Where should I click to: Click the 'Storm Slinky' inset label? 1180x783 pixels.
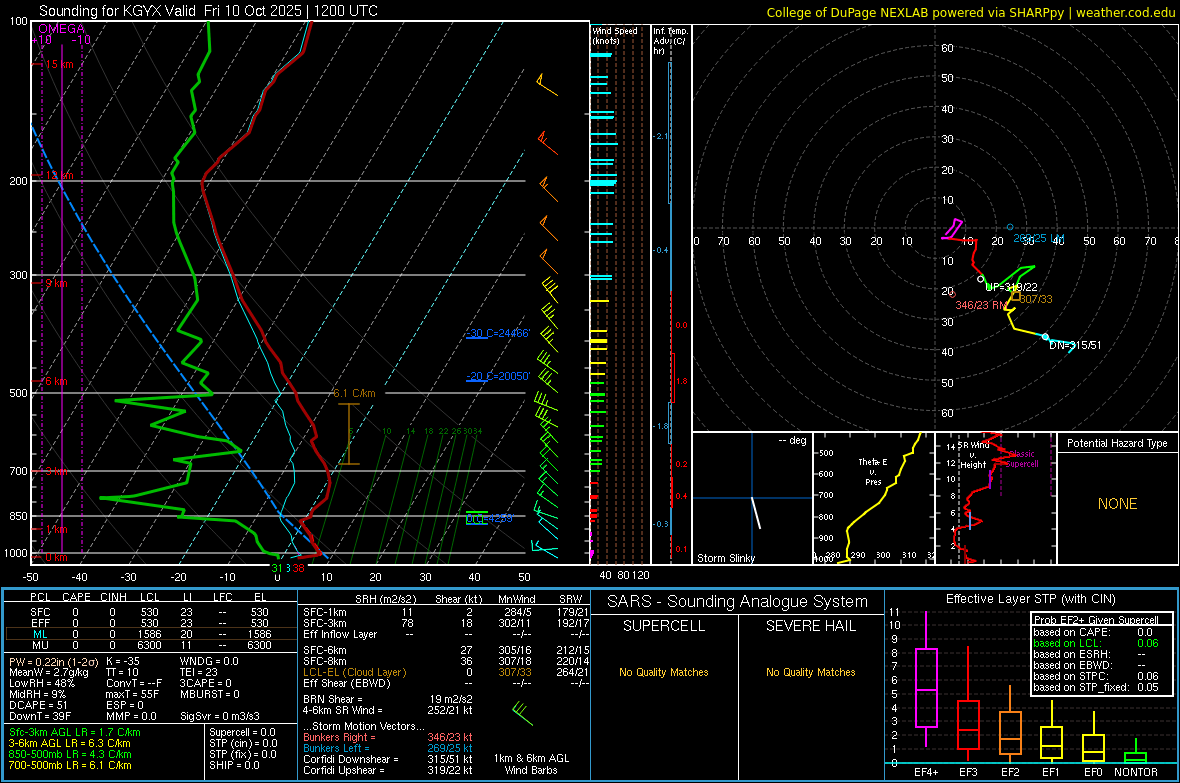click(725, 558)
